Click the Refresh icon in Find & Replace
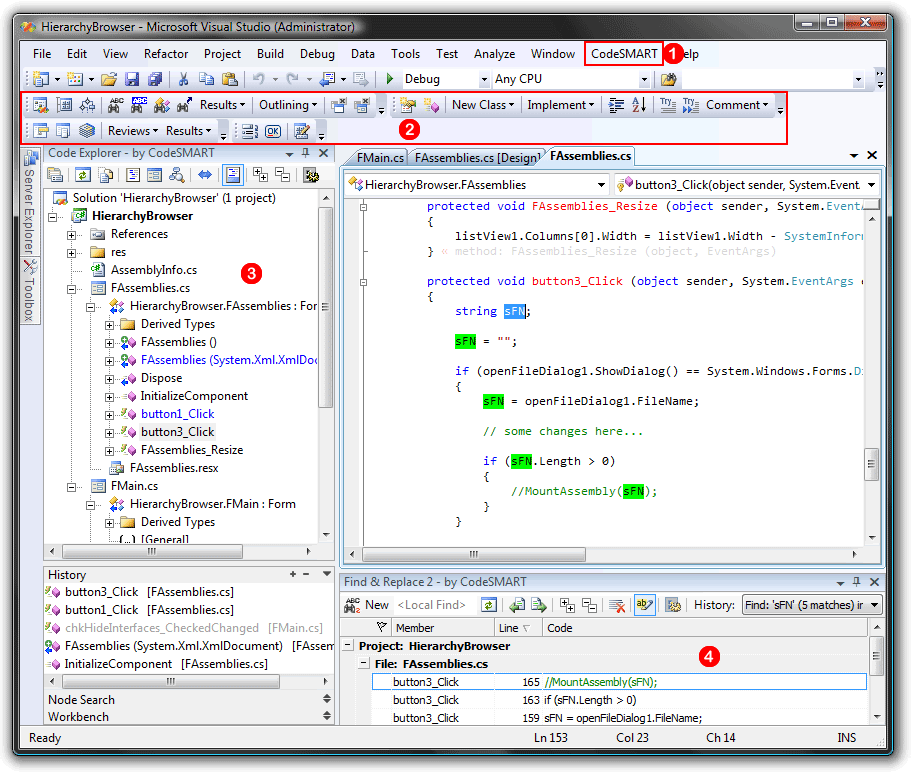 [x=489, y=605]
